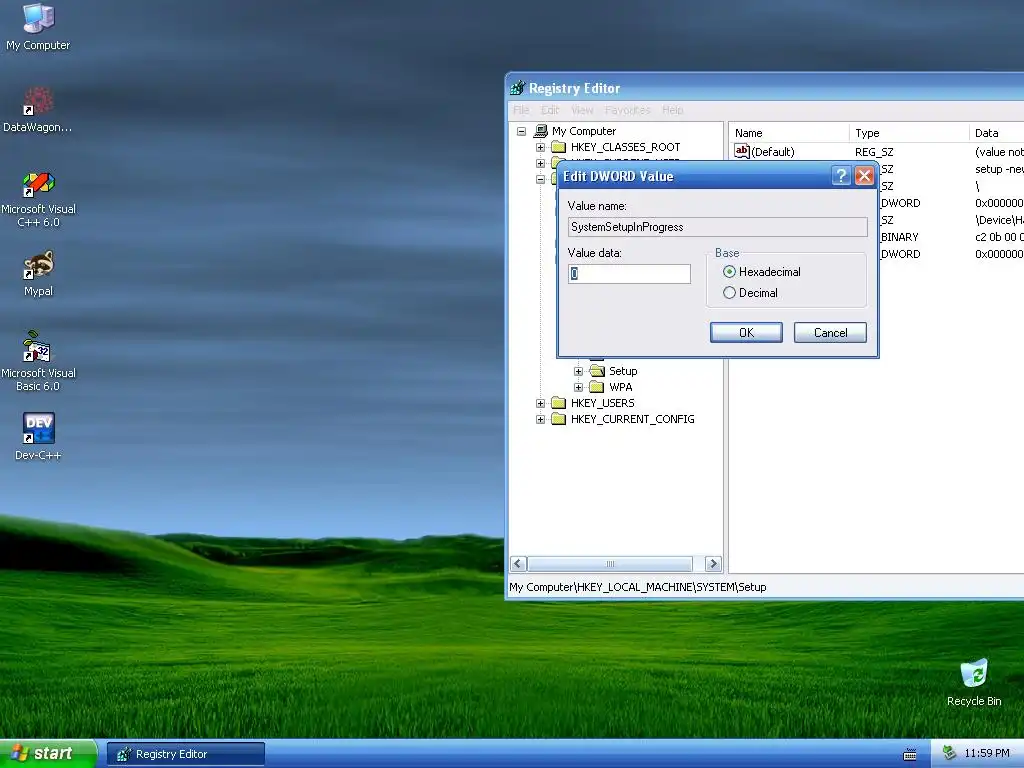
Task: Click the Setup key's open folder icon
Action: point(597,371)
